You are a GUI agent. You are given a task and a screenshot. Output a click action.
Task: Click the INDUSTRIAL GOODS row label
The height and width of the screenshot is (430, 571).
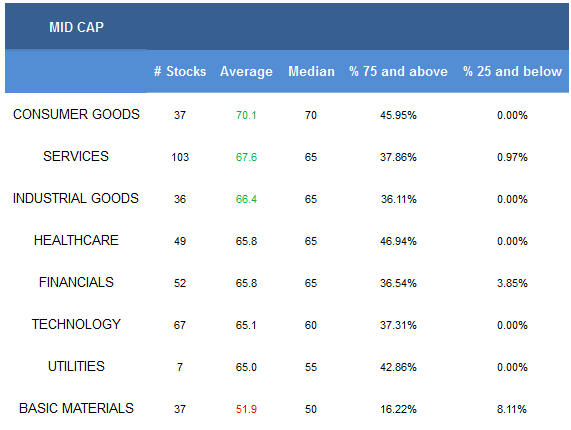click(x=76, y=198)
